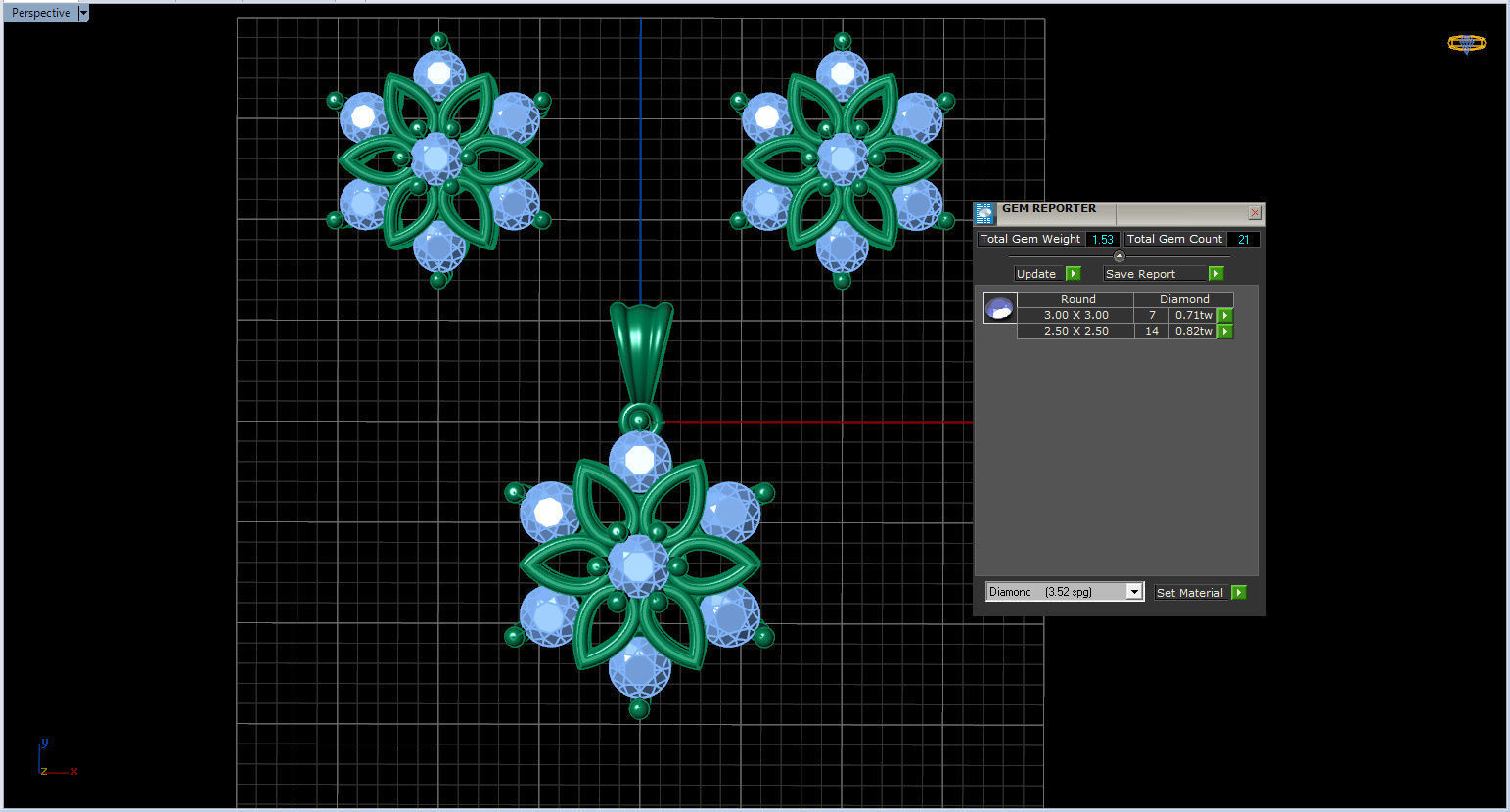
Task: Click the 0.82tw weight cell
Action: [1193, 331]
